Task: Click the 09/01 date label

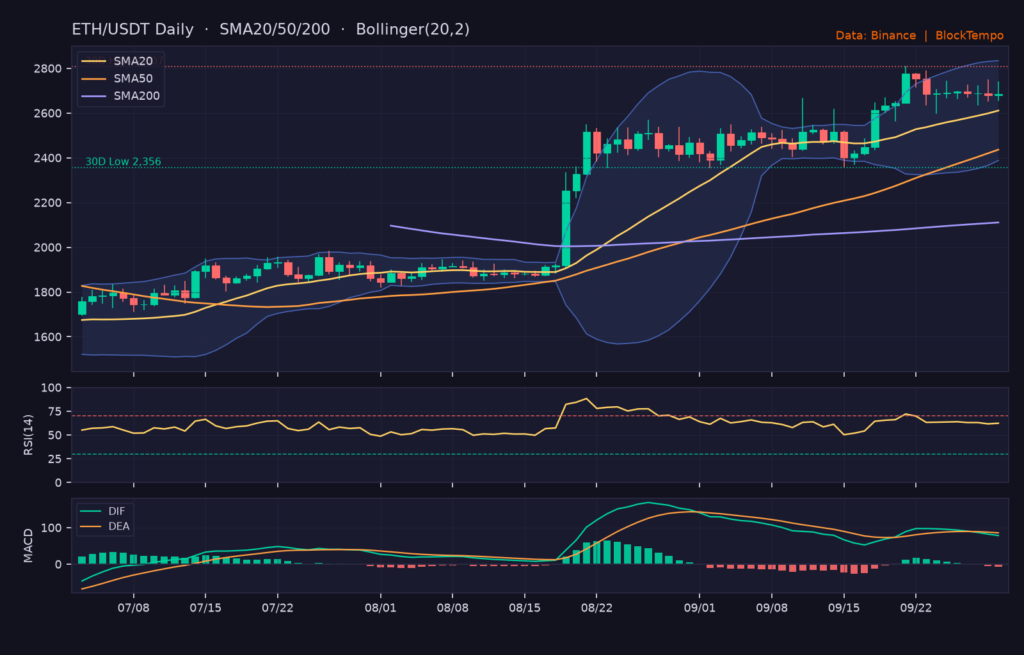Action: click(699, 608)
